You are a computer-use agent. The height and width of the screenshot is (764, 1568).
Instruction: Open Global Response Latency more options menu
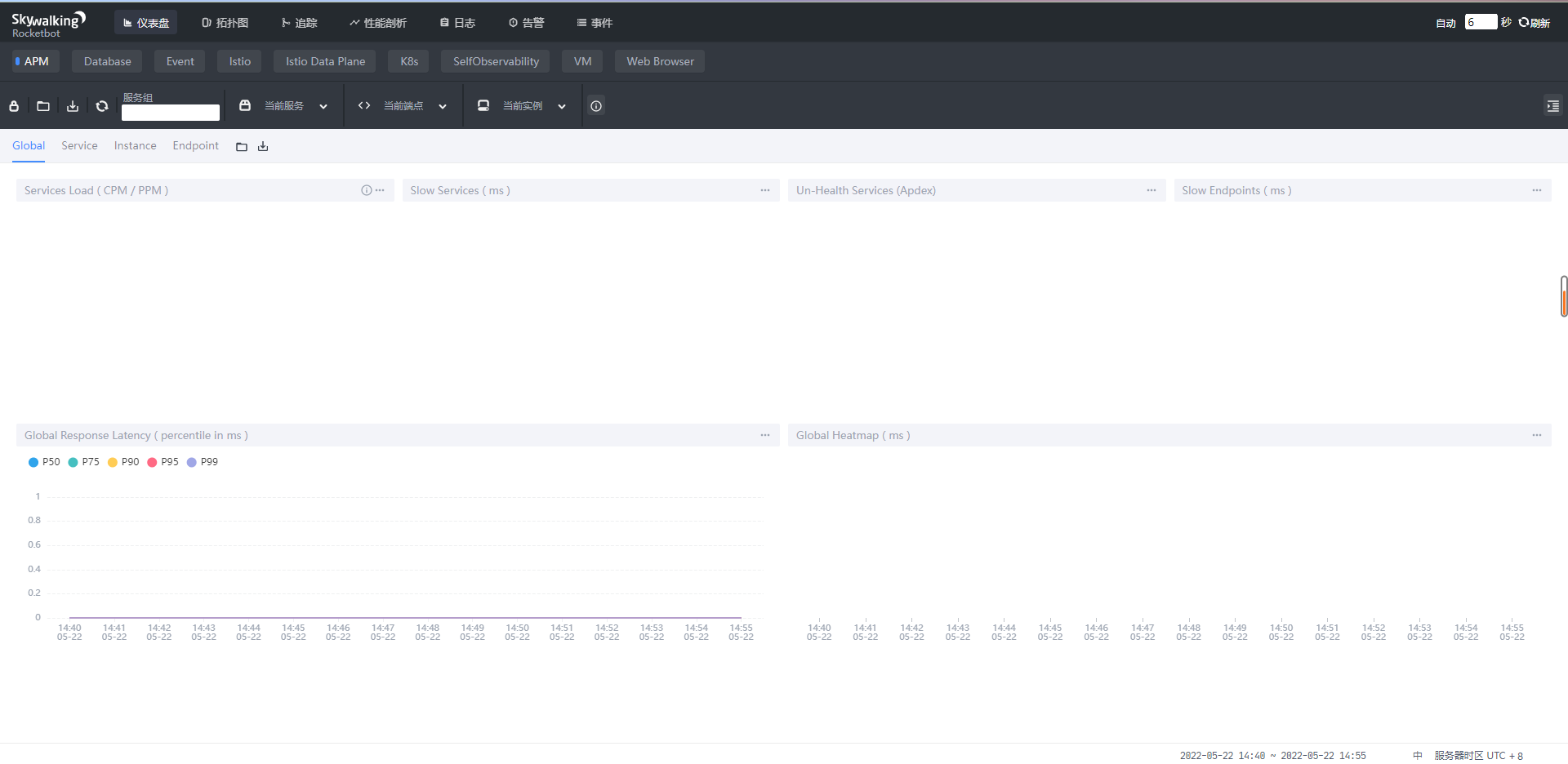coord(765,435)
